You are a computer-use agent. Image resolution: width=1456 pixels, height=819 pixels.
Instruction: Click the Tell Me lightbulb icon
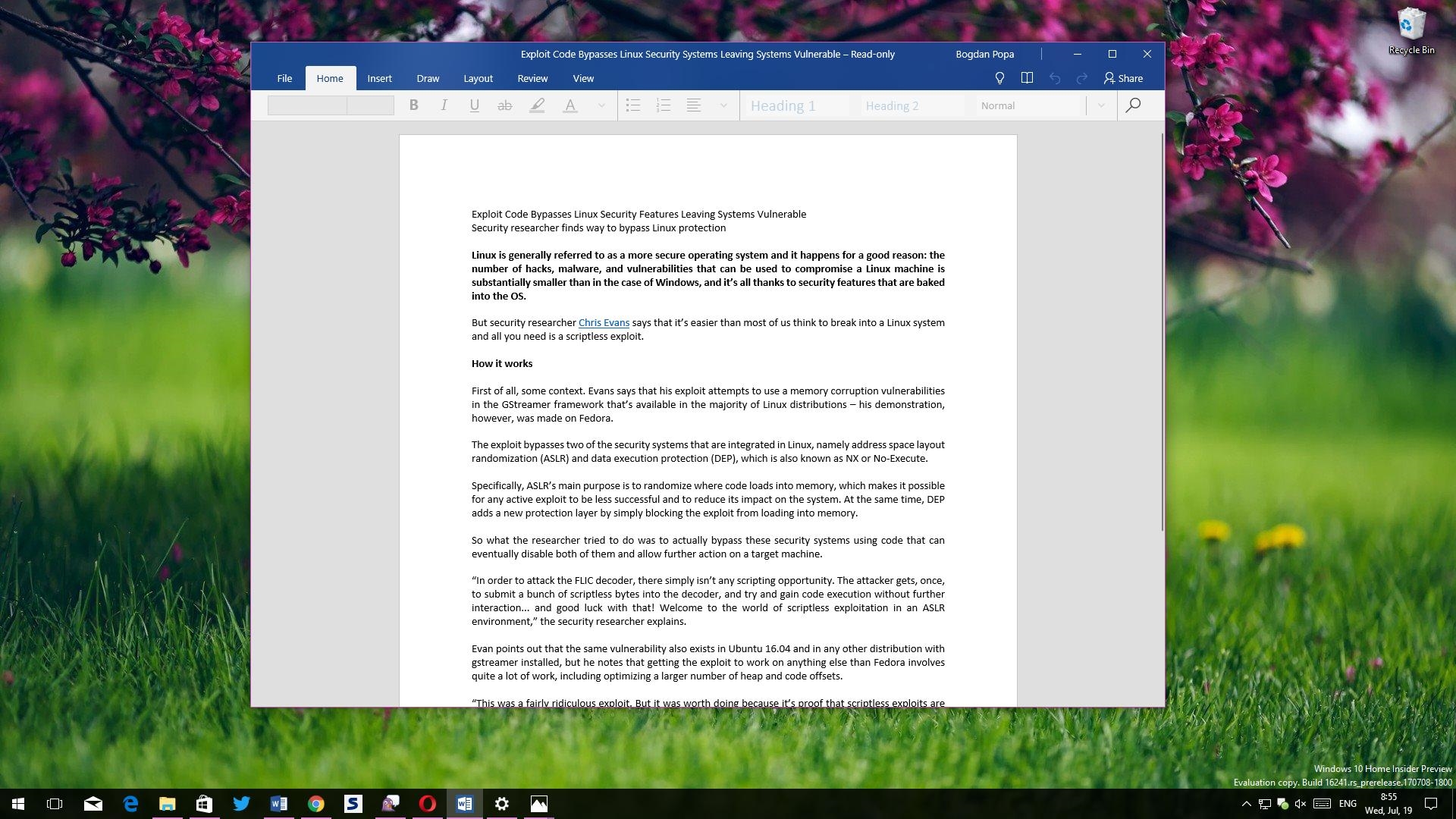(999, 78)
